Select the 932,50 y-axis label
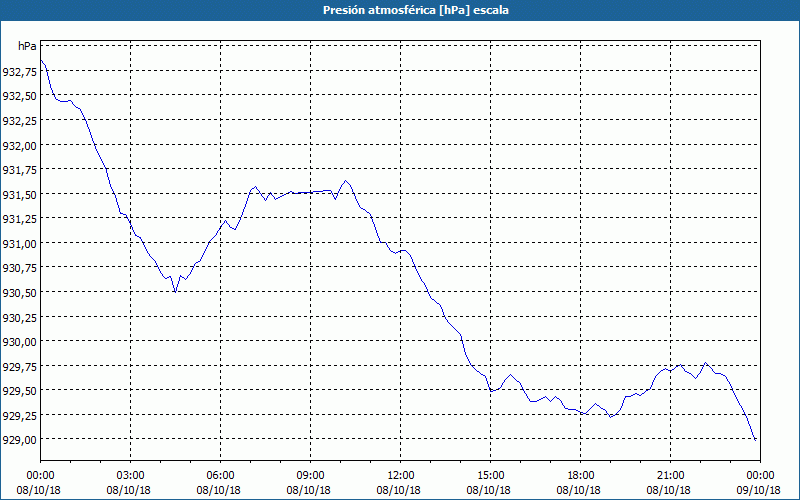The width and height of the screenshot is (800, 500). click(19, 96)
